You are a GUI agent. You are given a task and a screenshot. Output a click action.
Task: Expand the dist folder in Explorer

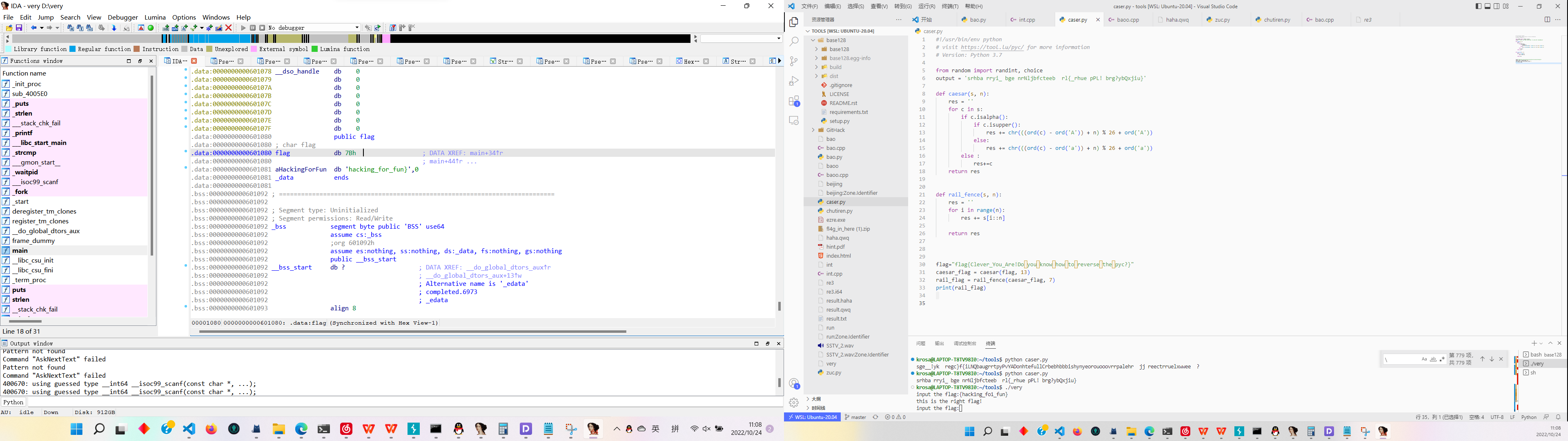coord(816,76)
